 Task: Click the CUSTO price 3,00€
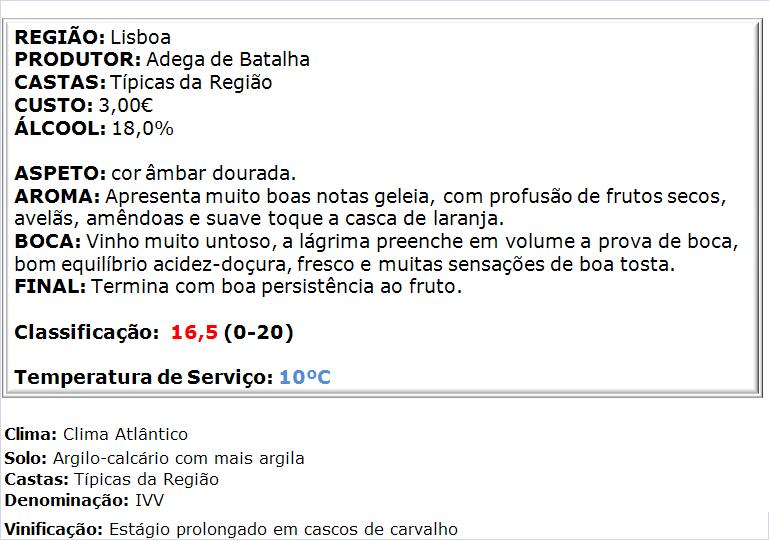tap(126, 105)
